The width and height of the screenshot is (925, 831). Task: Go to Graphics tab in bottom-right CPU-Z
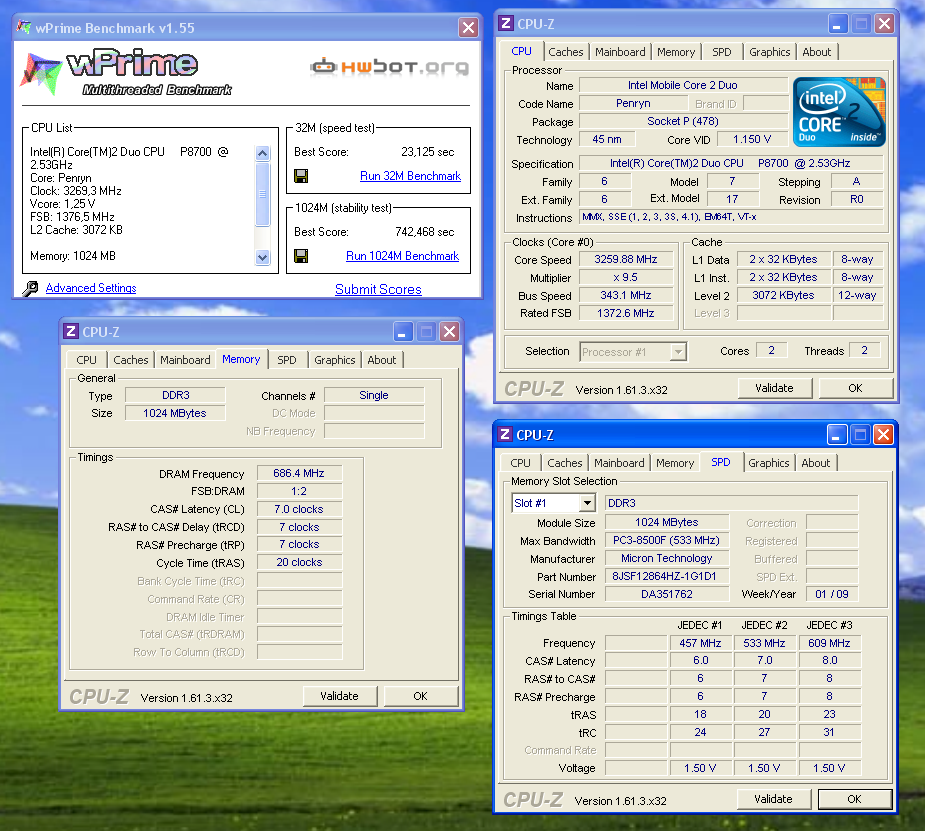[x=769, y=463]
